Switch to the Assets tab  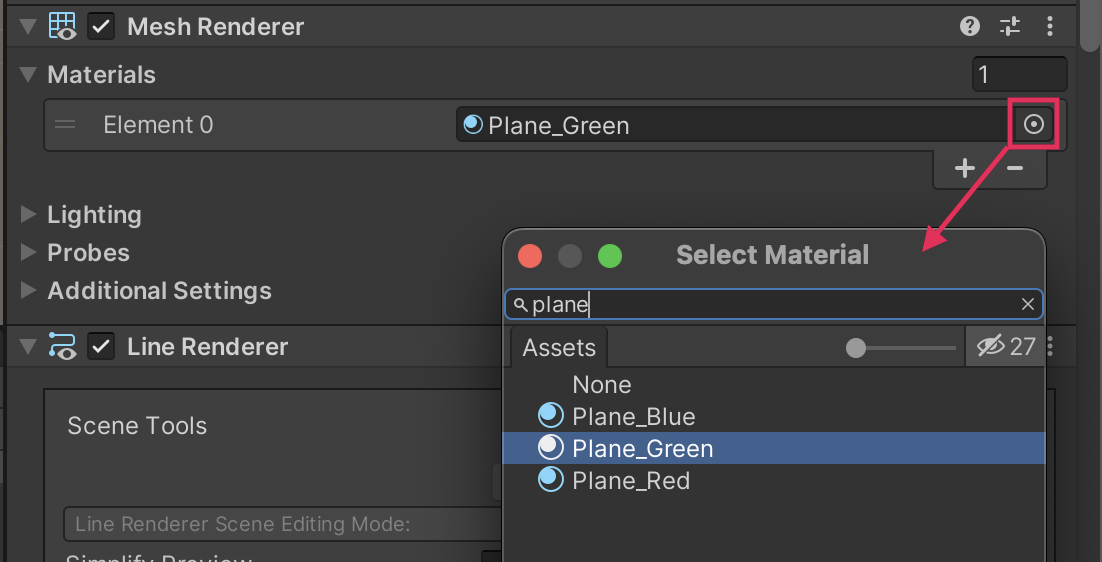(559, 348)
